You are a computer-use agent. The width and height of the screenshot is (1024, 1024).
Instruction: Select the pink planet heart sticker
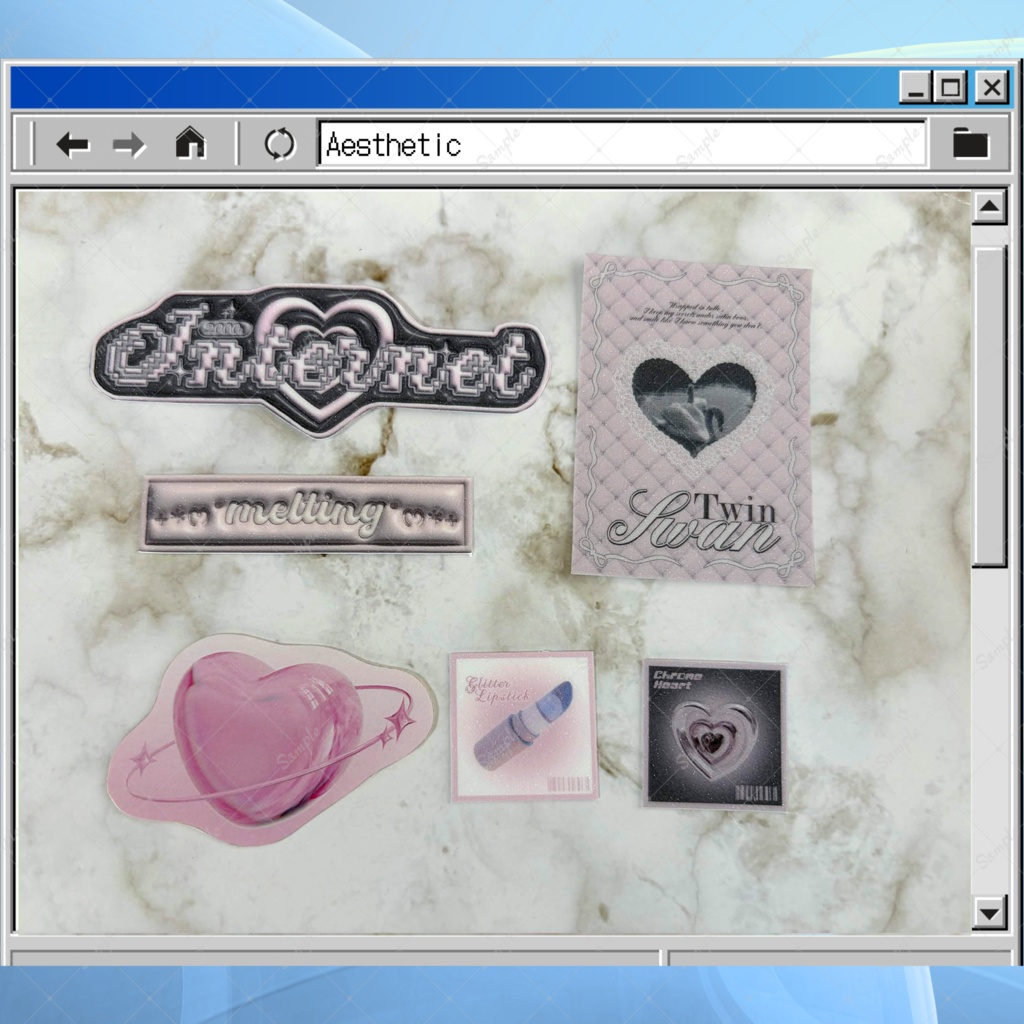coord(272,739)
